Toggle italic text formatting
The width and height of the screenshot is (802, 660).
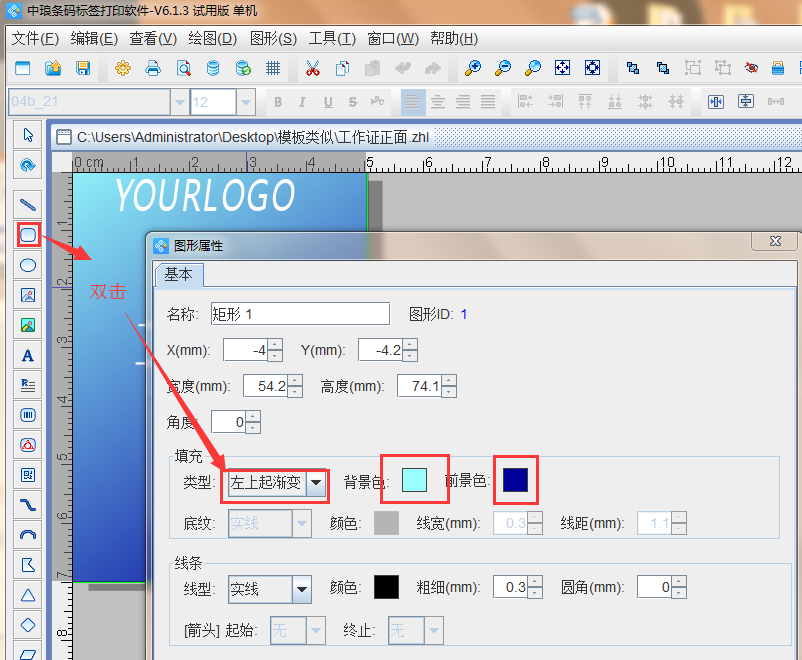(x=302, y=101)
